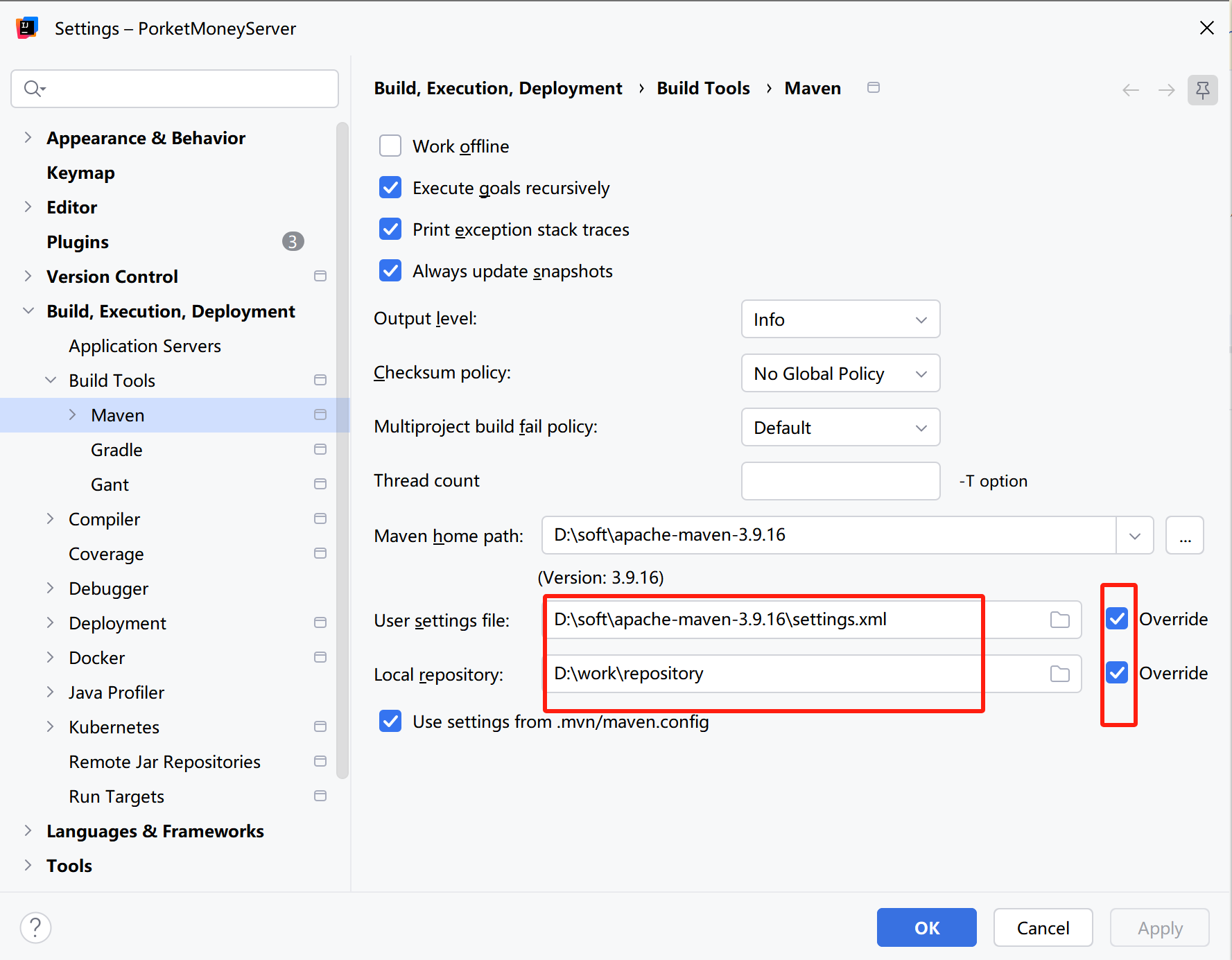Click the Plugins update count badge

click(293, 241)
